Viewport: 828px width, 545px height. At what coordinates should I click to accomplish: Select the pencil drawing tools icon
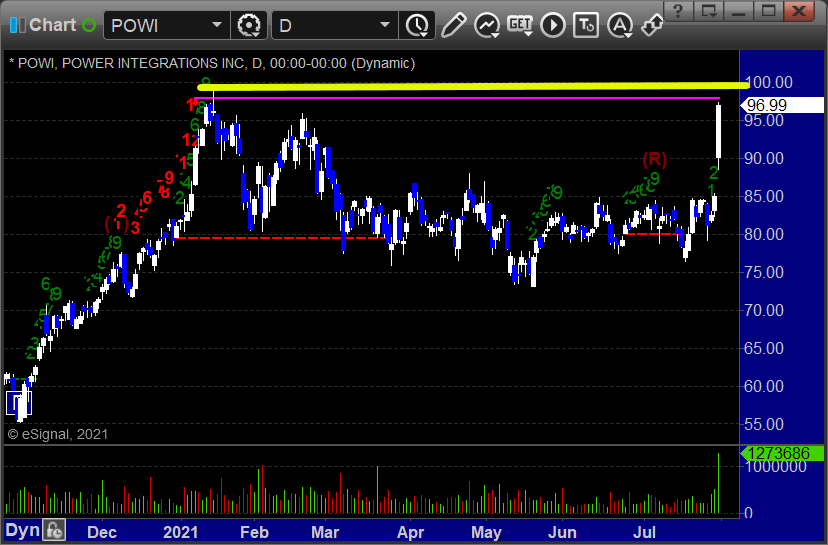(453, 25)
